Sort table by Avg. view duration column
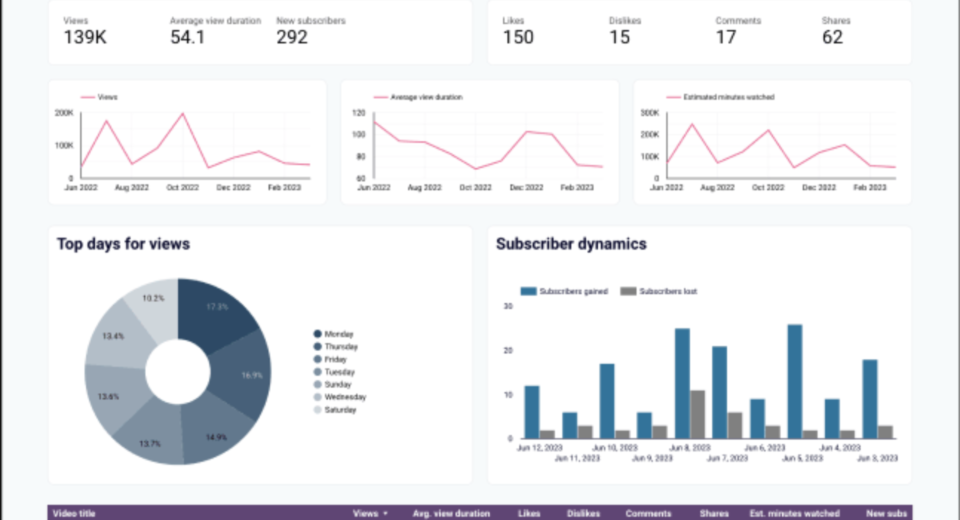Image resolution: width=960 pixels, height=520 pixels. 451,513
